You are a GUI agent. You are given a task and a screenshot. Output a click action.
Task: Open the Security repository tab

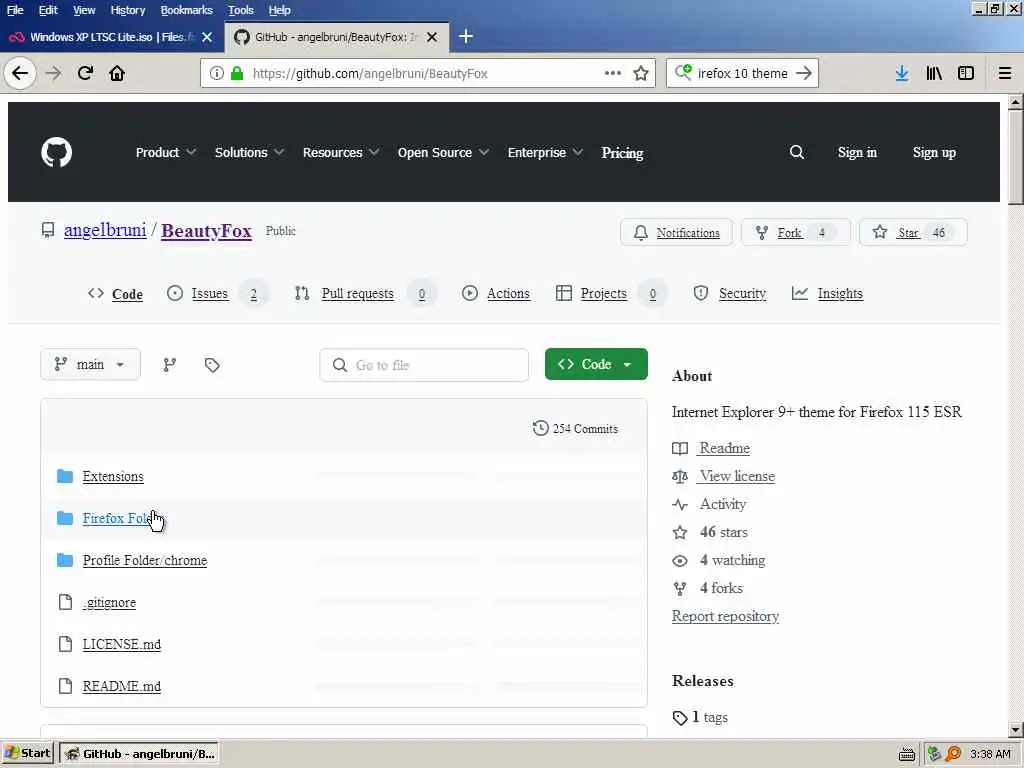click(x=729, y=293)
